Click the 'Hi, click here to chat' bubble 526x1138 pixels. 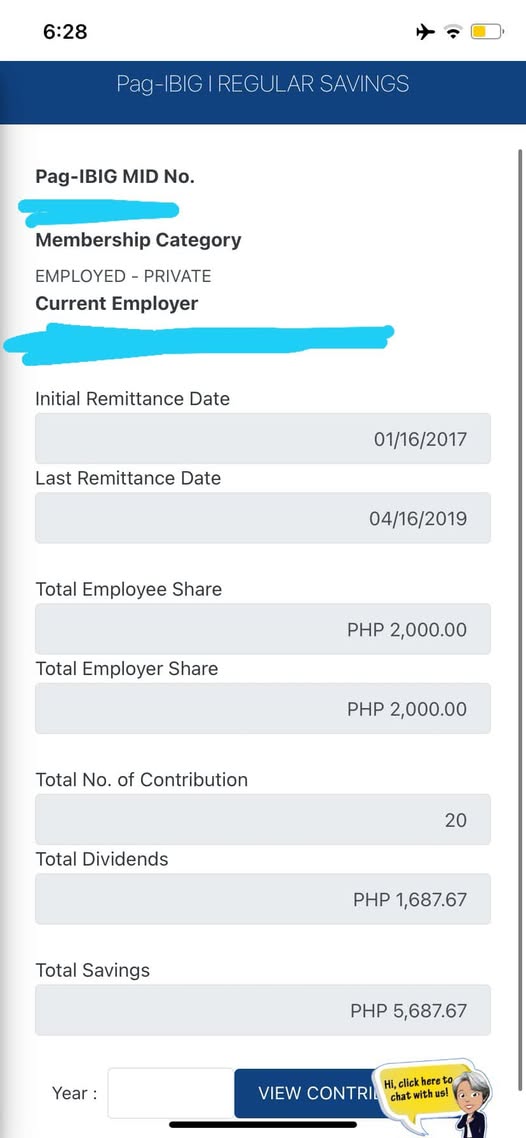point(416,1089)
